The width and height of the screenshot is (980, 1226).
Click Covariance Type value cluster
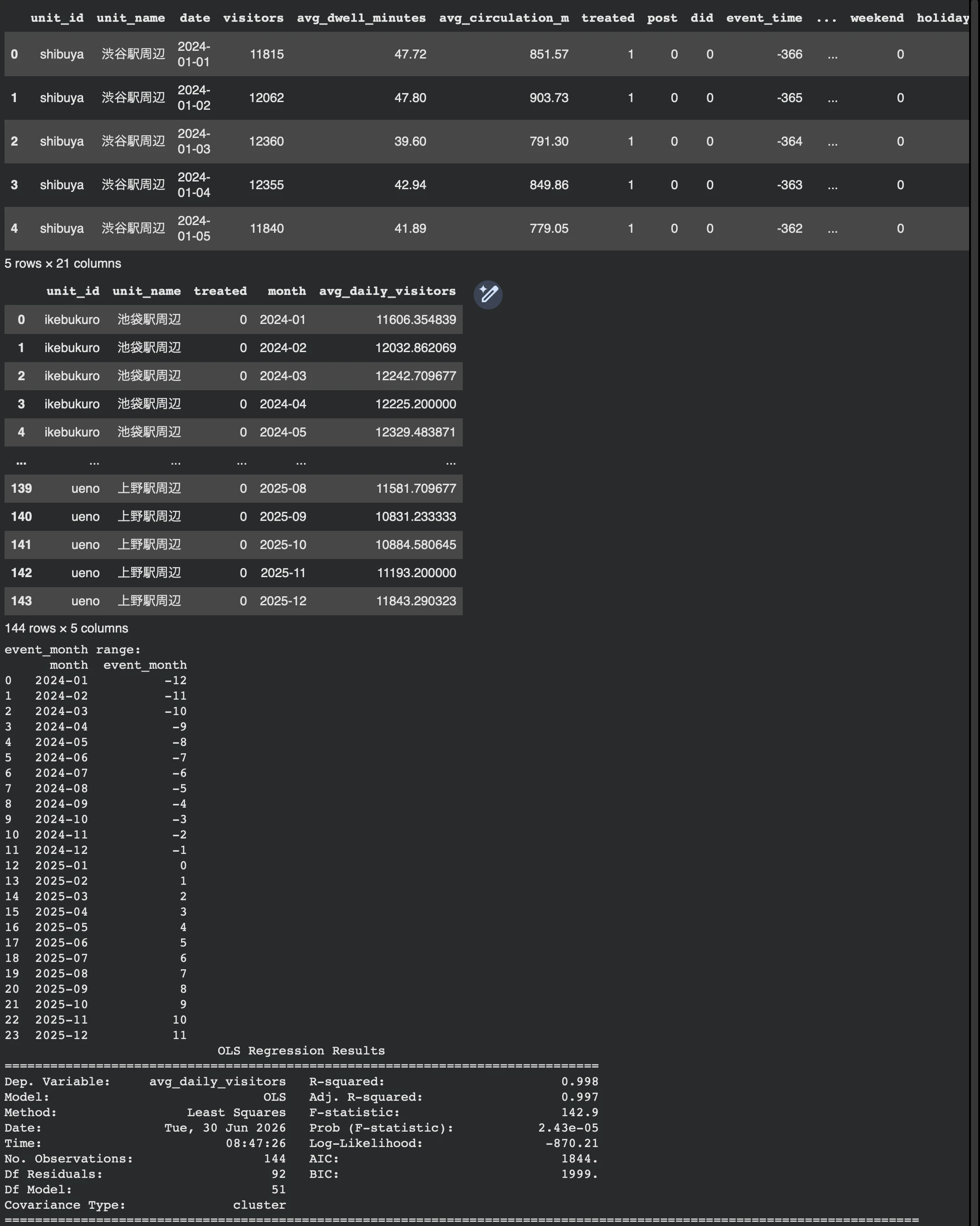tap(259, 1205)
